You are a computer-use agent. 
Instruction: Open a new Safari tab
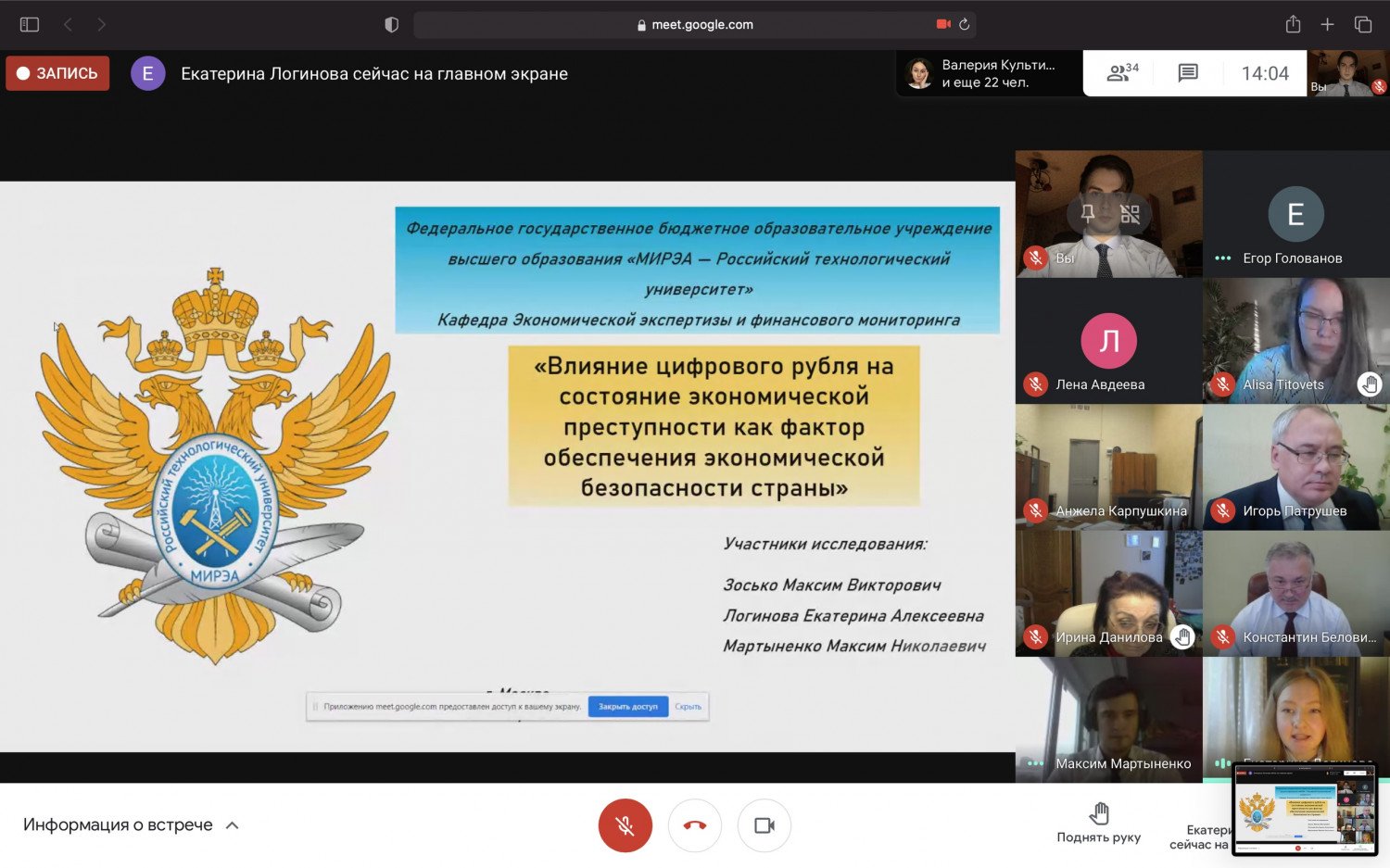pos(1327,25)
